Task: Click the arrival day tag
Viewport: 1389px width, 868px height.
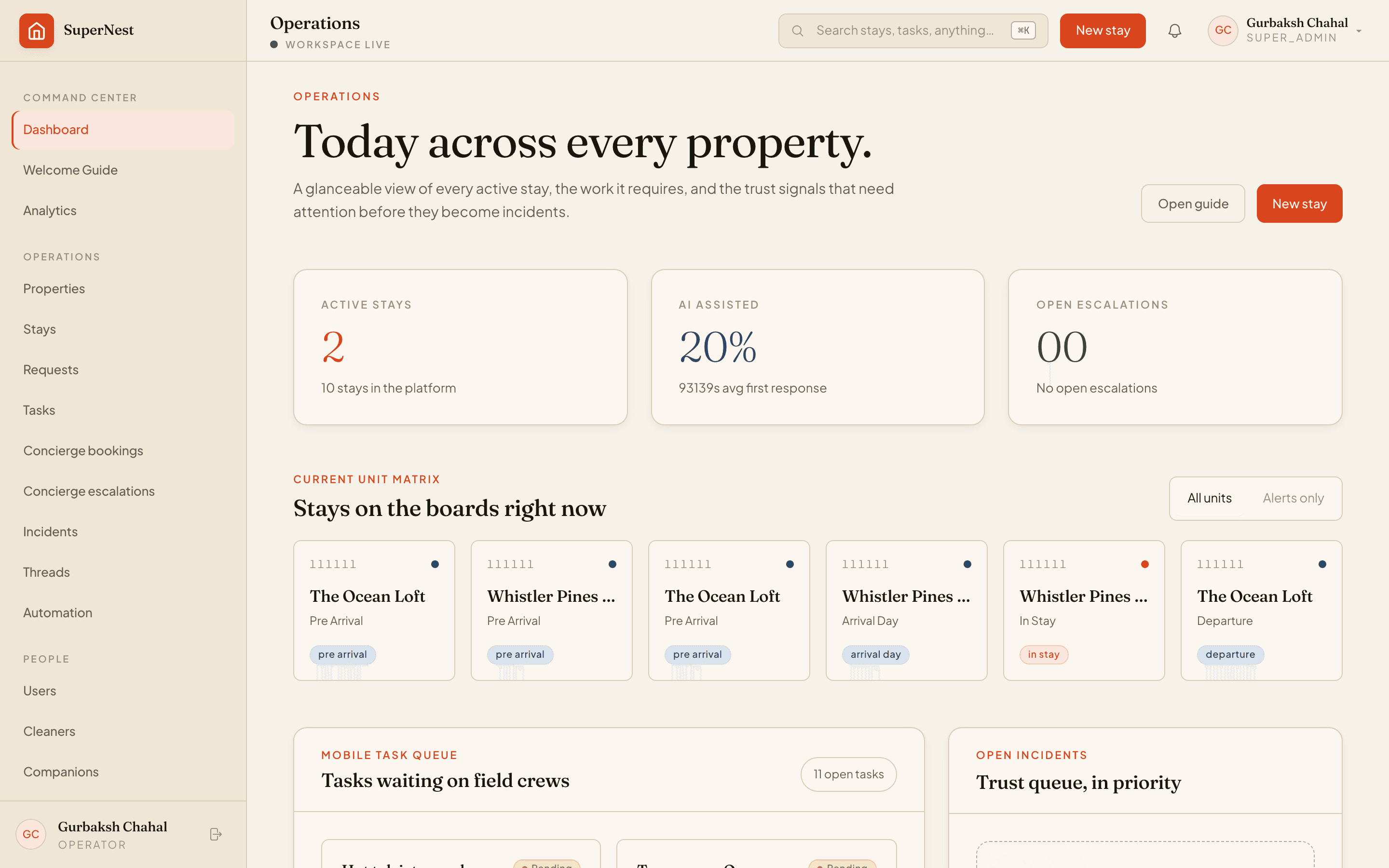Action: click(x=875, y=654)
